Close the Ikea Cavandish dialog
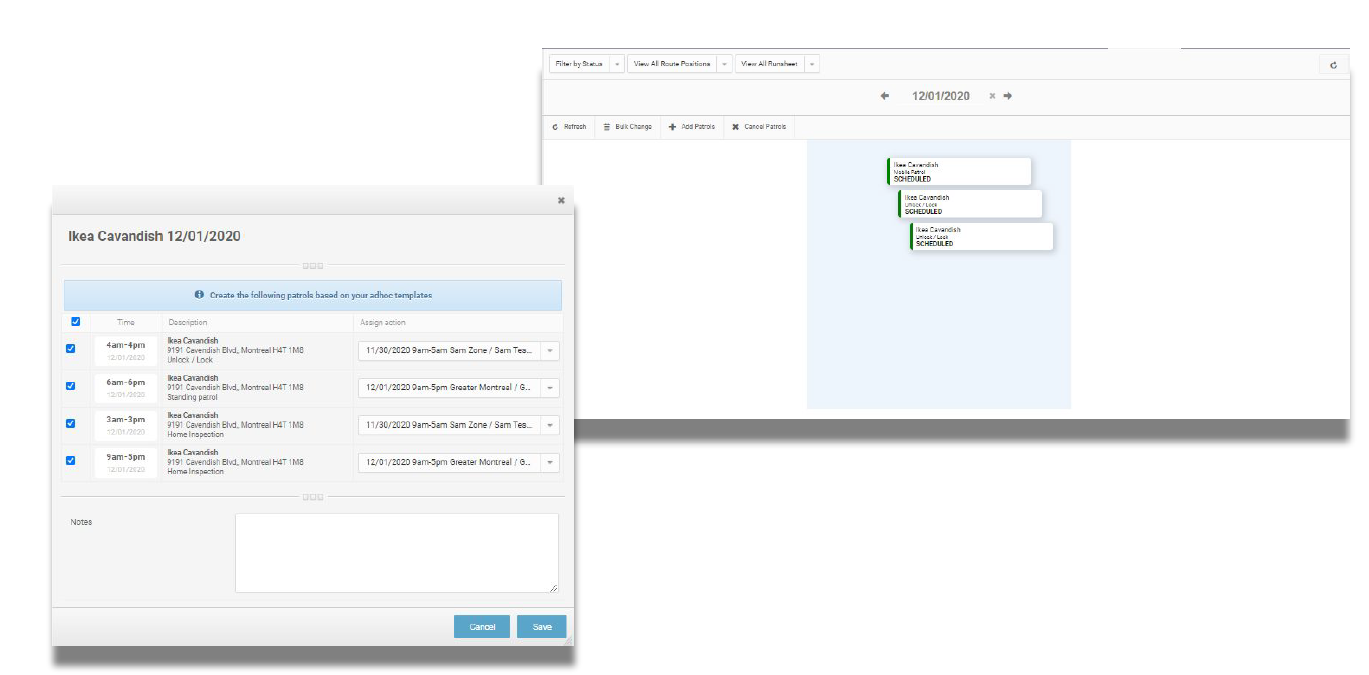The image size is (1369, 675). pyautogui.click(x=561, y=201)
